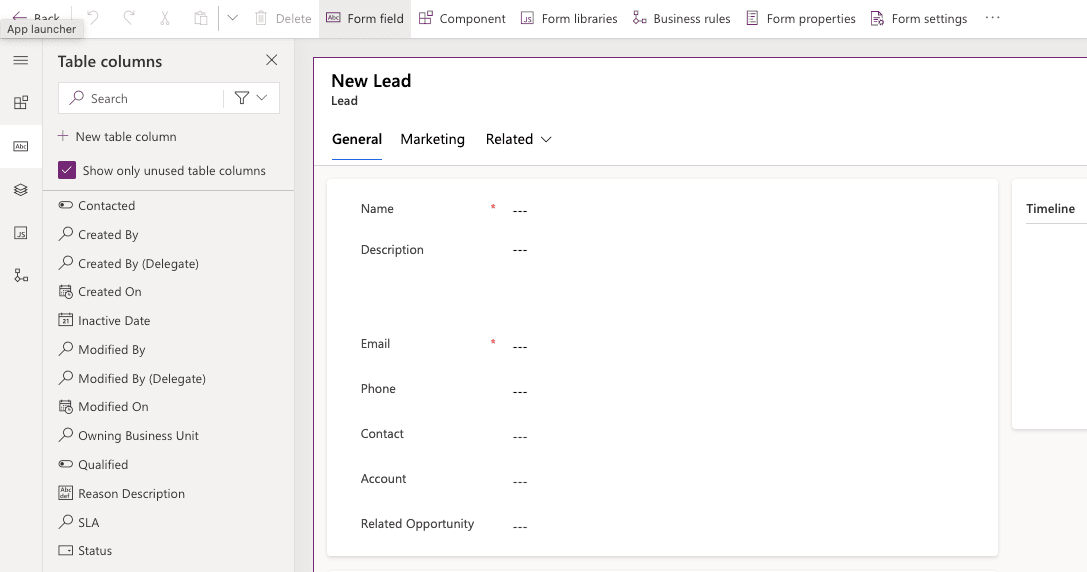
Task: Open Business rules icon in left rail
Action: (21, 276)
